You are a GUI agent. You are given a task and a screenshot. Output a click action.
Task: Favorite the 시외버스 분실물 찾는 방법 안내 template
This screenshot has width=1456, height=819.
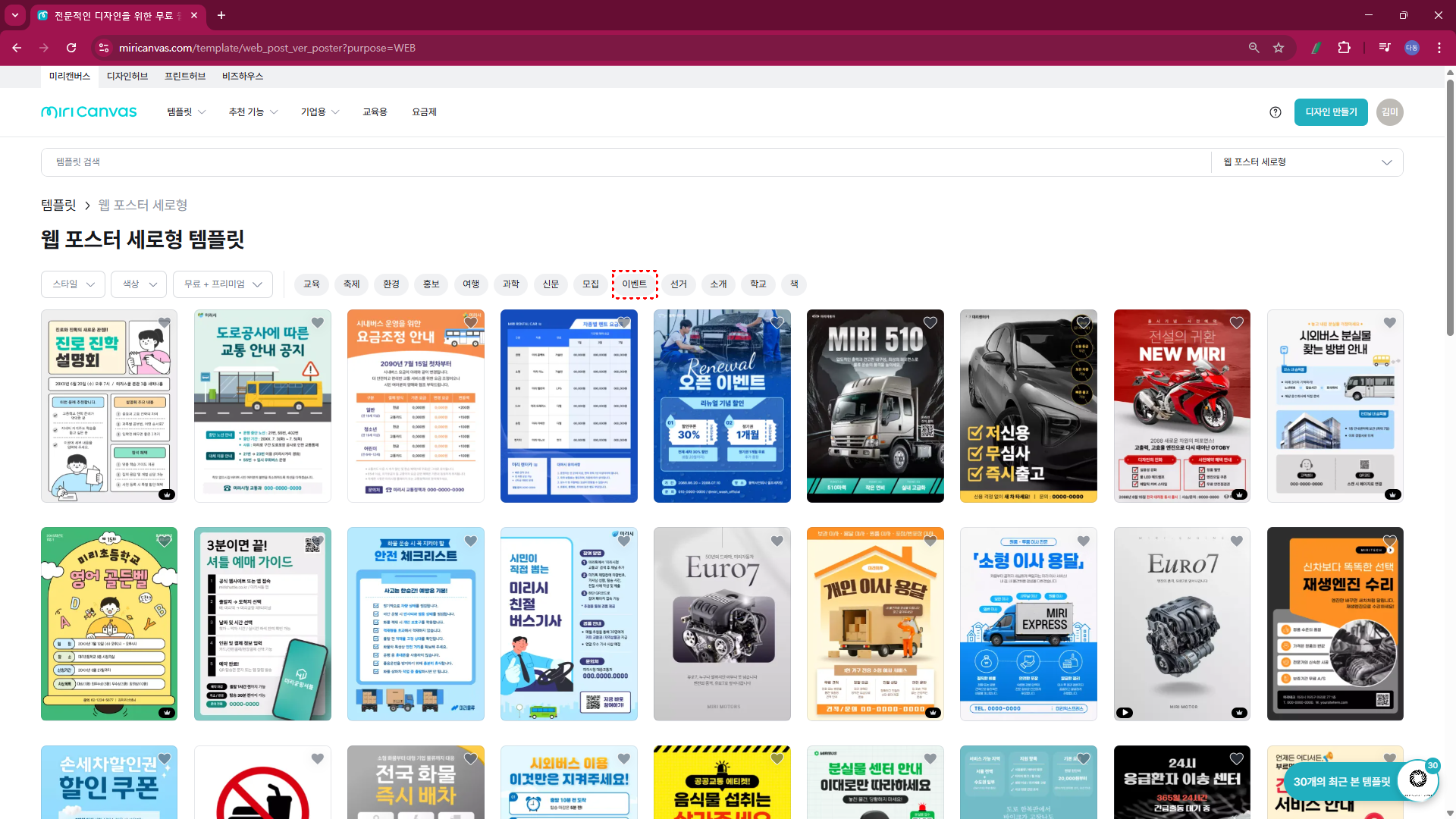(x=1390, y=323)
